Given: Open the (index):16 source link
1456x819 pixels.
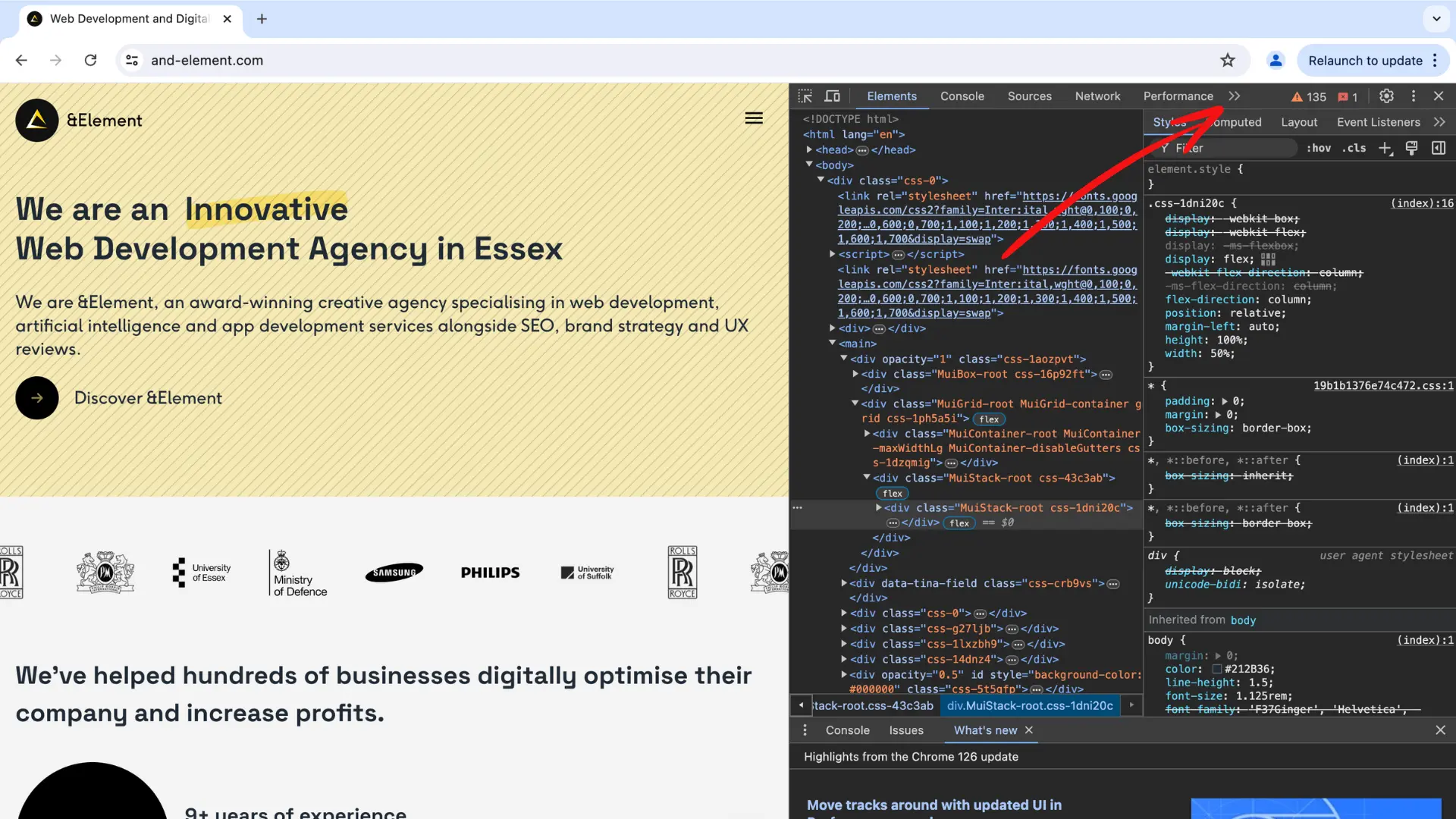Looking at the screenshot, I should [x=1422, y=203].
